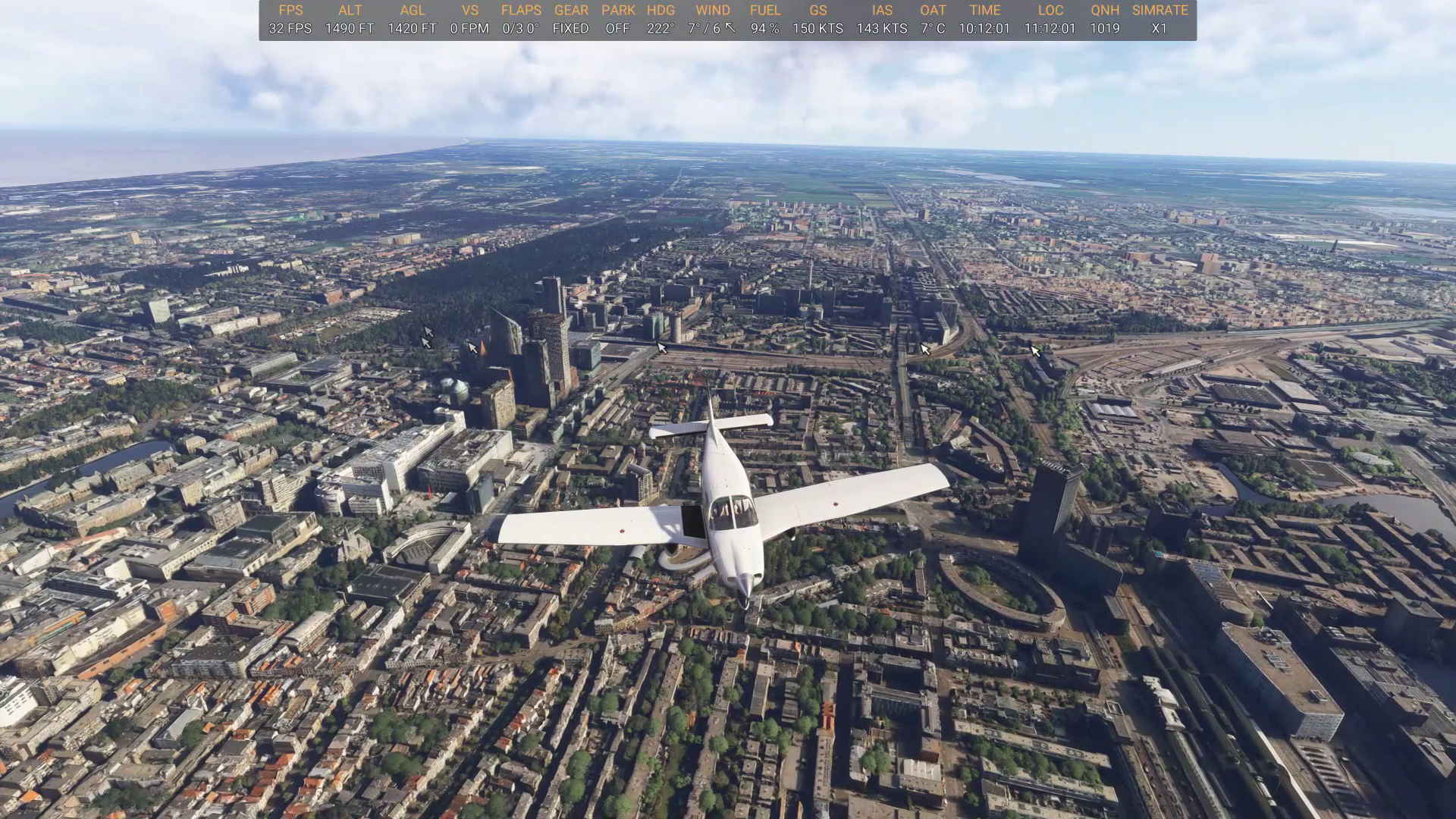The height and width of the screenshot is (819, 1456).
Task: Click the HDG 222° heading readout
Action: [x=661, y=28]
